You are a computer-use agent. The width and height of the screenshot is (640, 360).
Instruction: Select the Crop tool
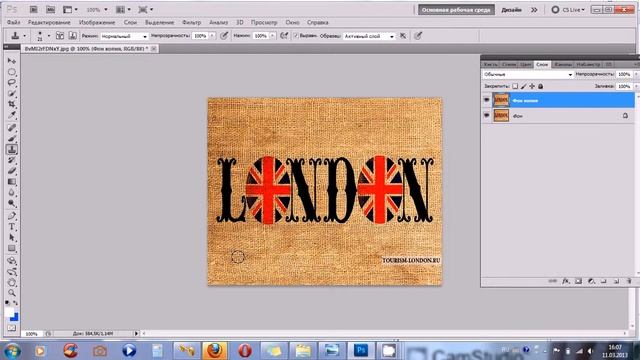coord(11,104)
